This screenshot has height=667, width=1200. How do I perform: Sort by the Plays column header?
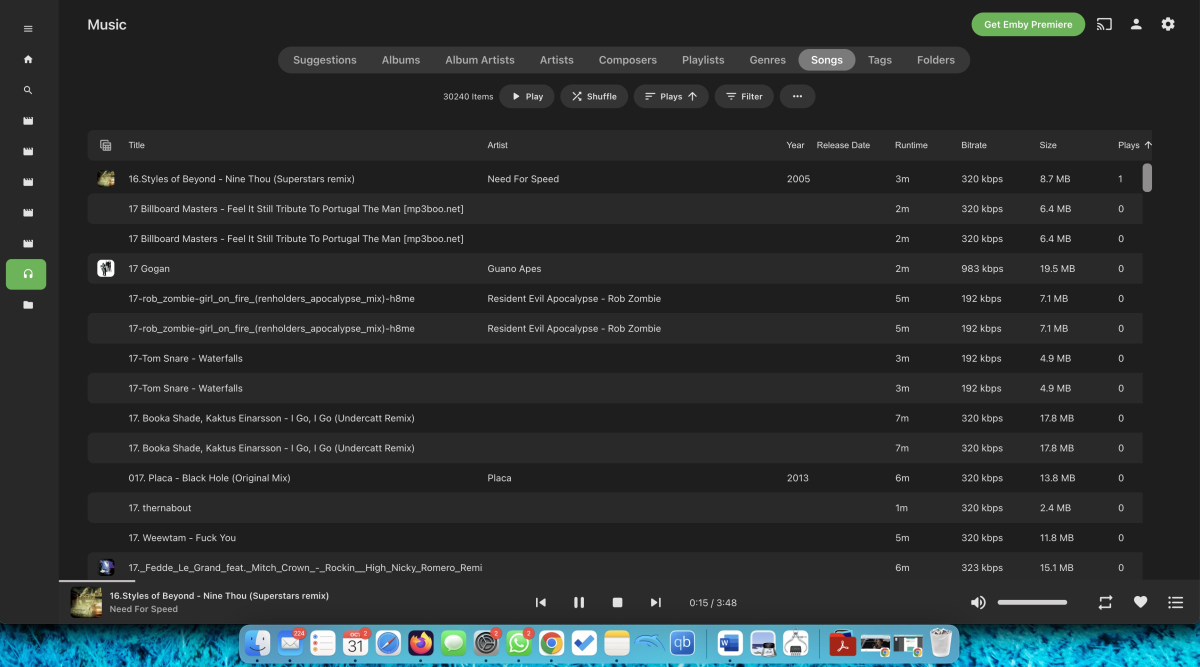[1134, 145]
